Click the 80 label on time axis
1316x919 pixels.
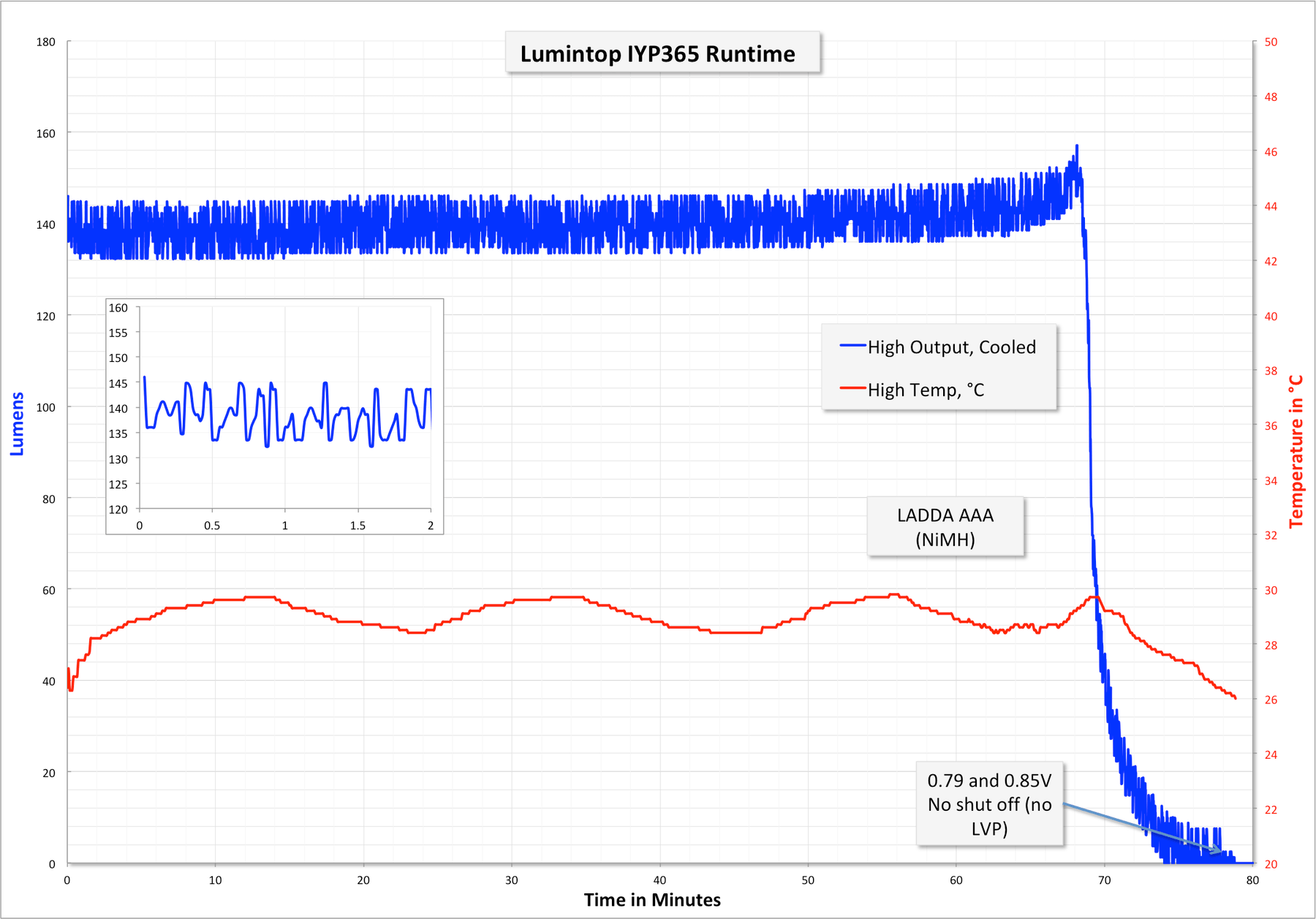(x=1252, y=880)
